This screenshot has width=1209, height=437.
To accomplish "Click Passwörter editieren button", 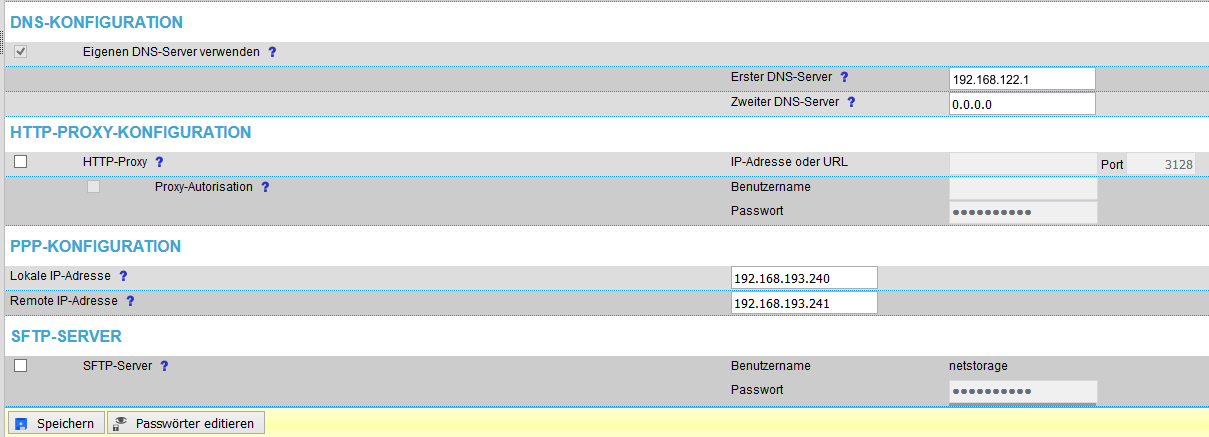I will click(186, 424).
